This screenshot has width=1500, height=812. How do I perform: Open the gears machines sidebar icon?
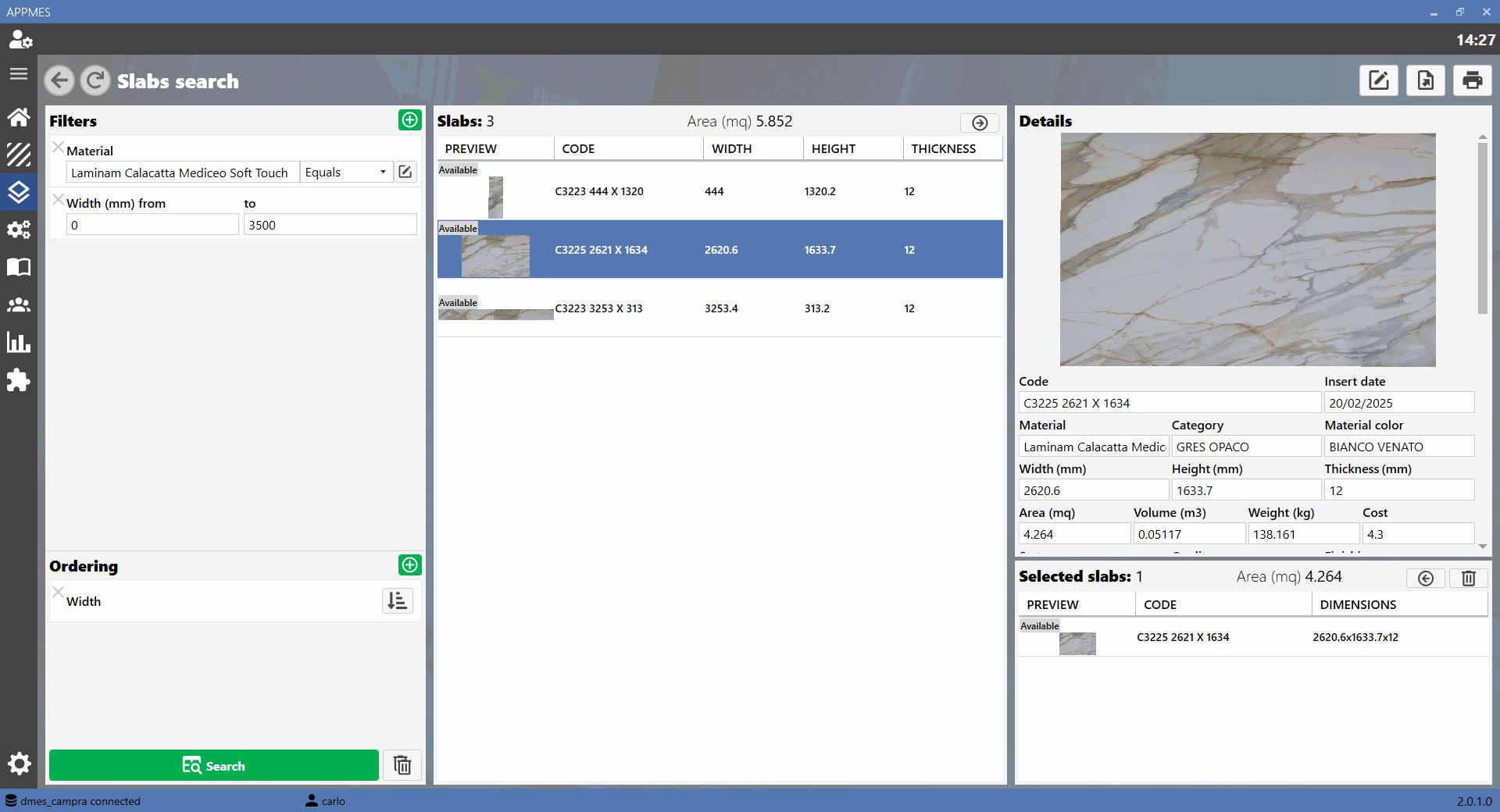(19, 229)
